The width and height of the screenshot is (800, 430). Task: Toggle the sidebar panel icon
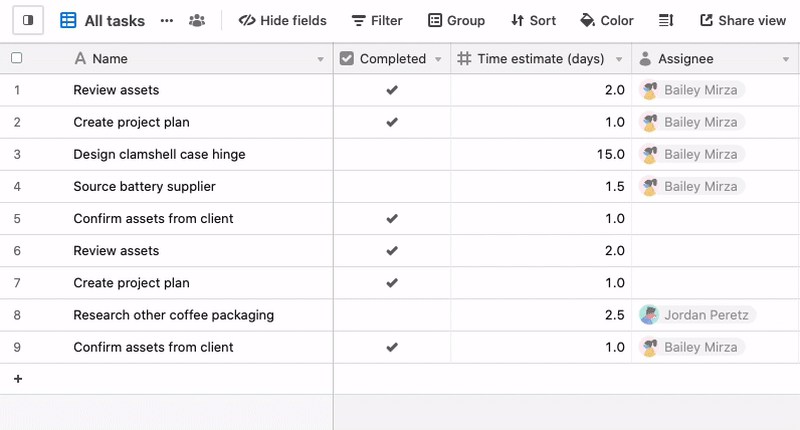[x=28, y=20]
